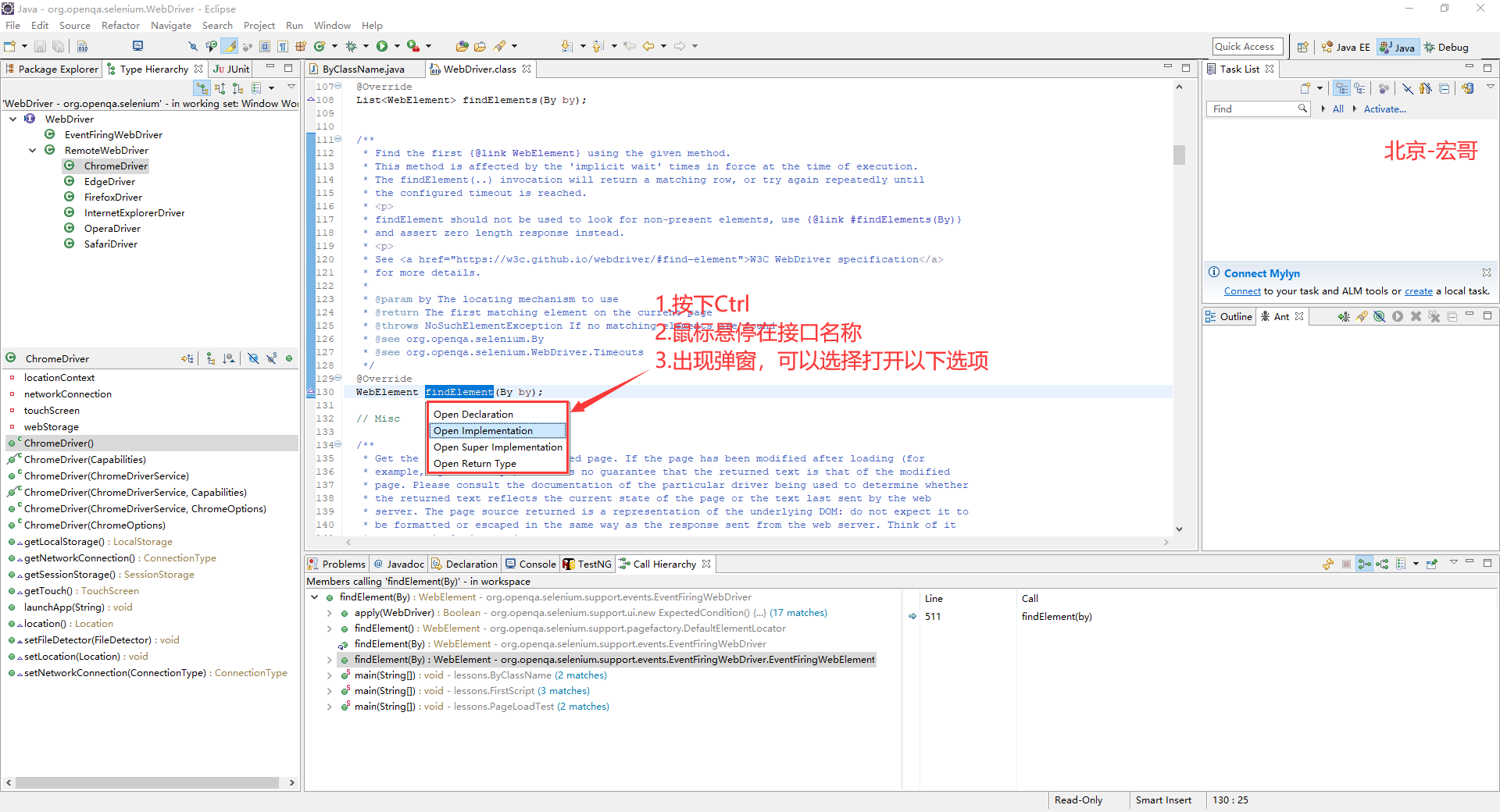Choose Open Super Implementation from popup

(498, 447)
